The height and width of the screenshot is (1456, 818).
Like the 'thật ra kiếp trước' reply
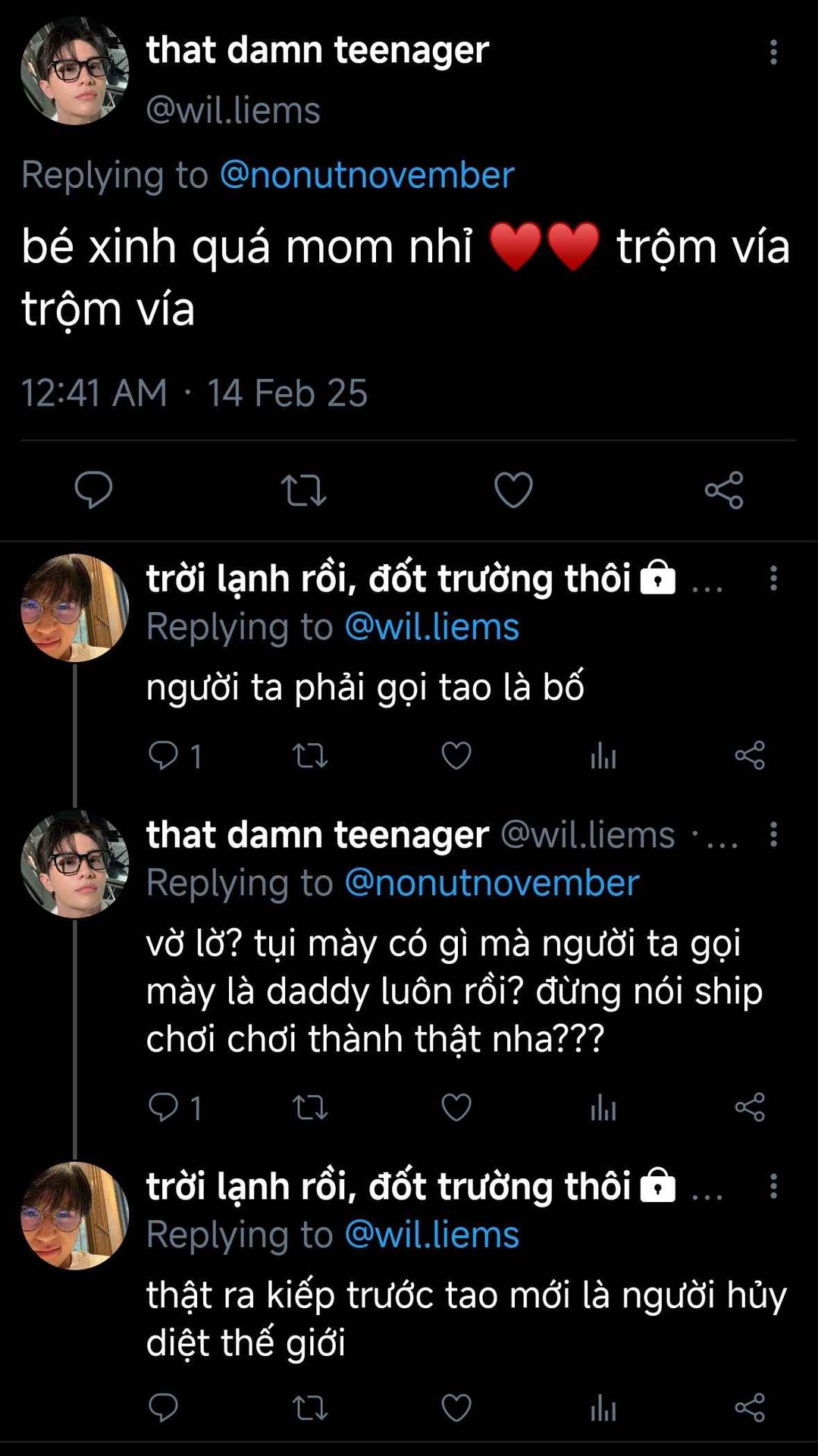(x=456, y=1408)
